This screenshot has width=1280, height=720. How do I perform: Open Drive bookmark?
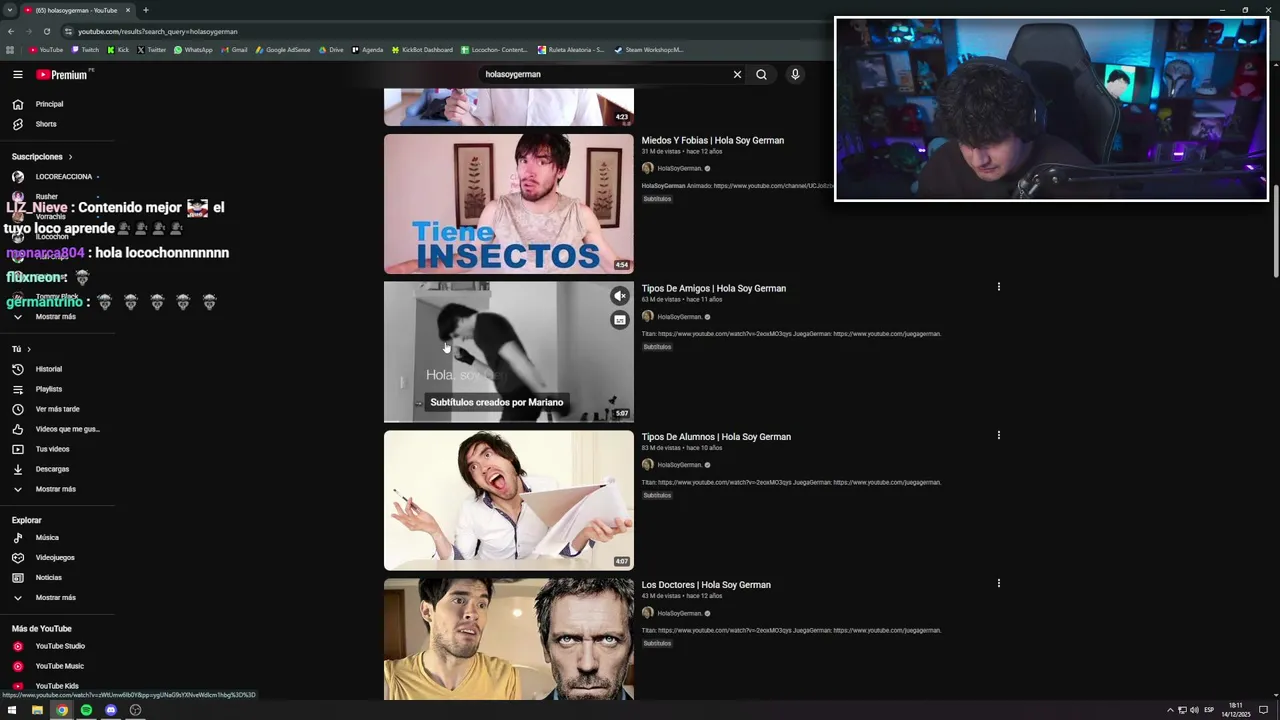click(x=330, y=50)
